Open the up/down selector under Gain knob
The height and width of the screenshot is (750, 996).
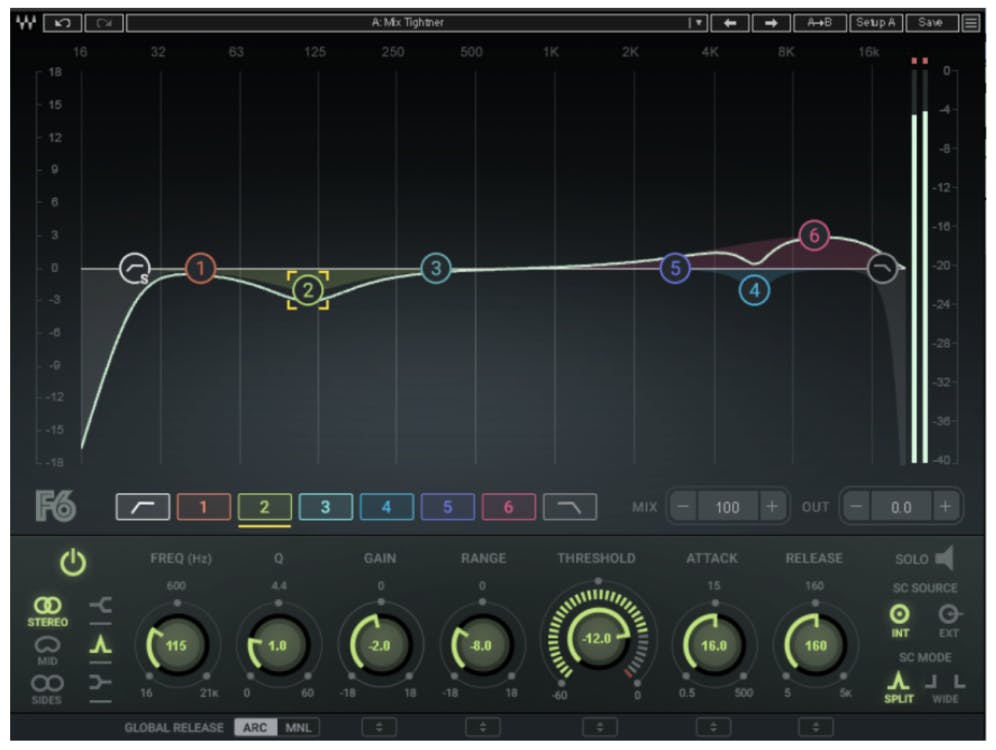[379, 727]
